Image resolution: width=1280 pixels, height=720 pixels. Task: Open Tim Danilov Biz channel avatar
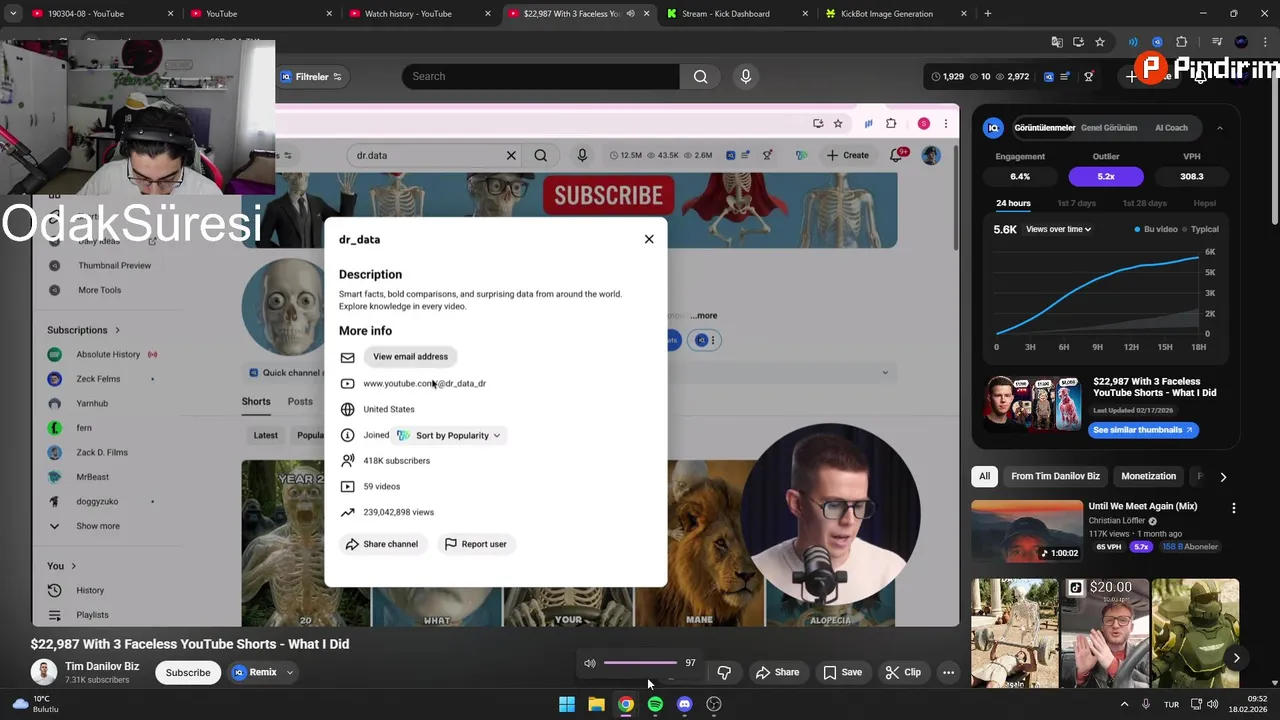tap(43, 672)
